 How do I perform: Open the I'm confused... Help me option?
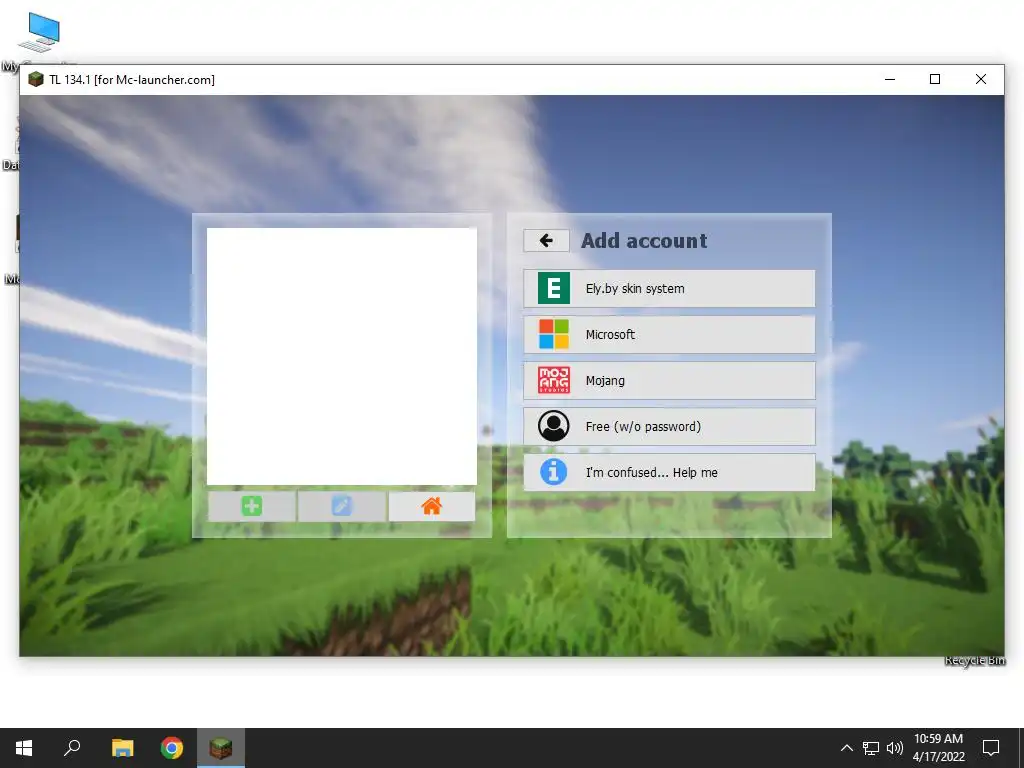point(669,472)
